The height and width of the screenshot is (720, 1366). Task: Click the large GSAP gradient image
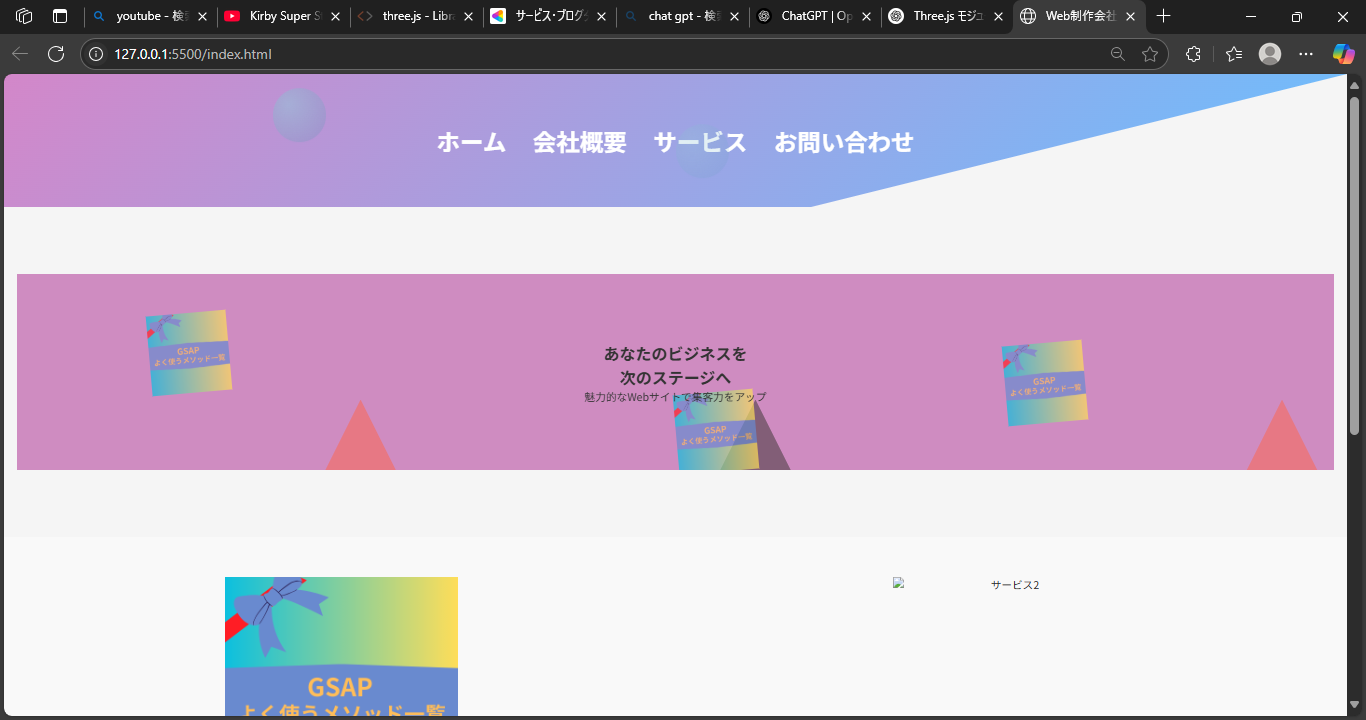point(341,645)
